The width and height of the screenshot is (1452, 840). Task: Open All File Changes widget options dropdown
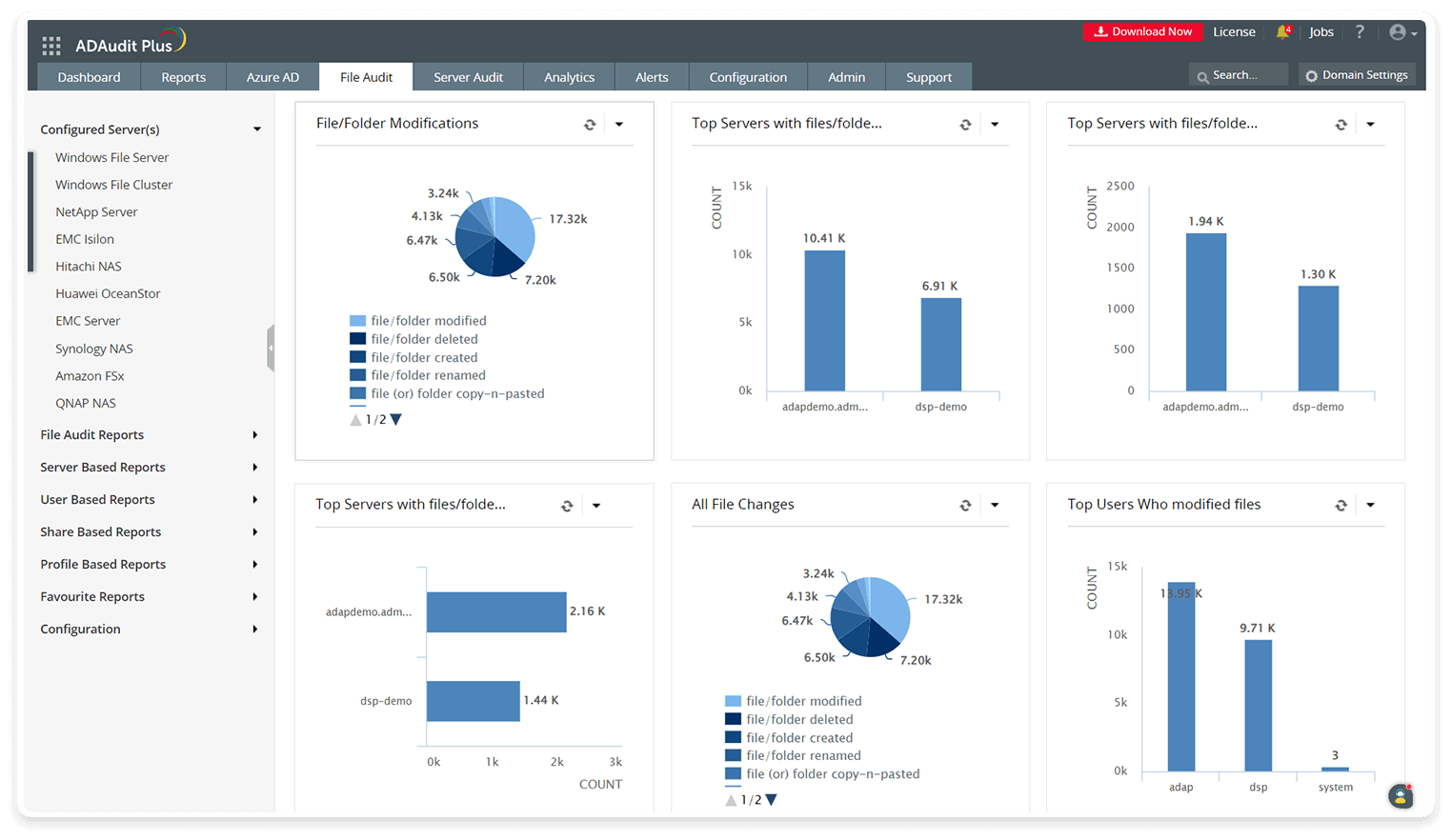tap(995, 505)
